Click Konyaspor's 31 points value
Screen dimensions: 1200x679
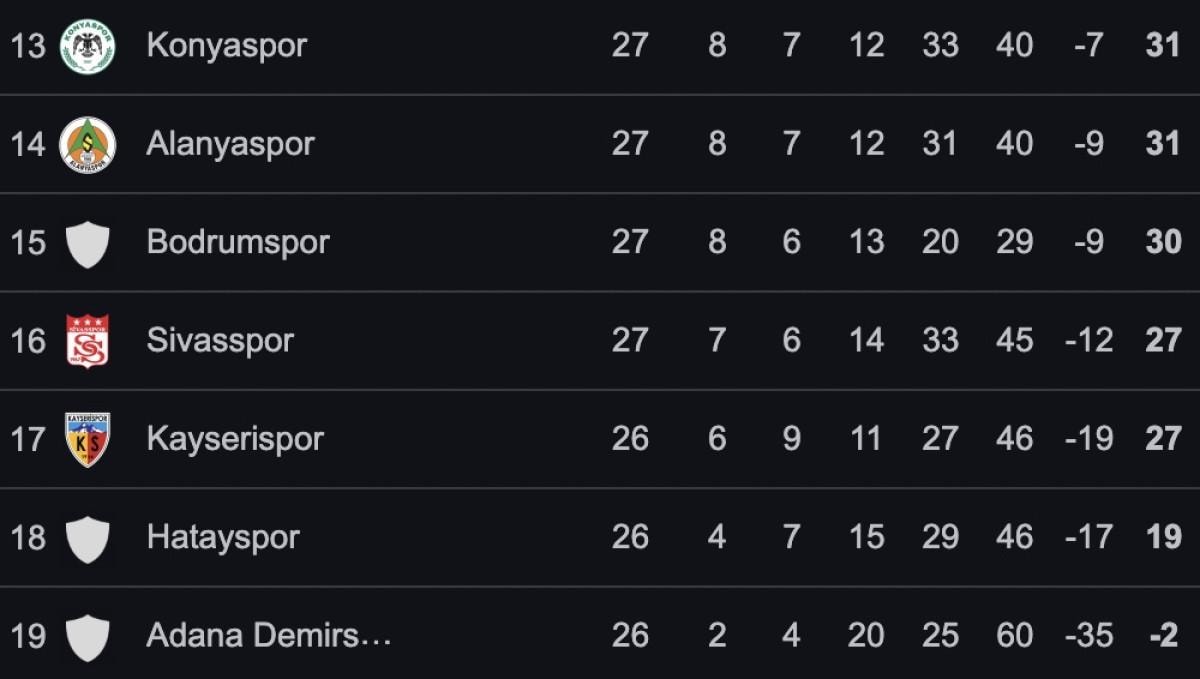[1163, 46]
